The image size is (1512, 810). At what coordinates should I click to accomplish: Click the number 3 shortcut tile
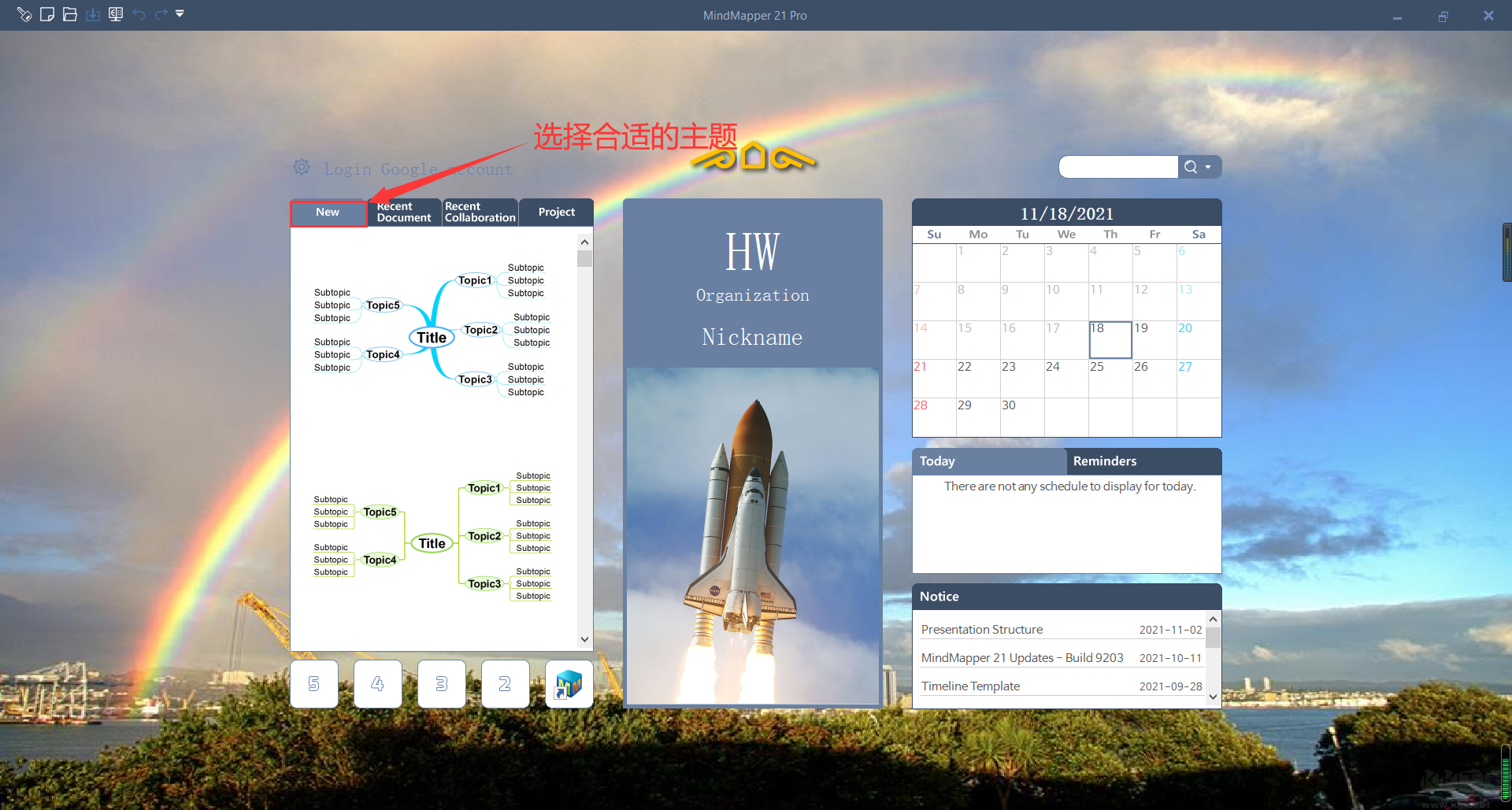coord(442,684)
